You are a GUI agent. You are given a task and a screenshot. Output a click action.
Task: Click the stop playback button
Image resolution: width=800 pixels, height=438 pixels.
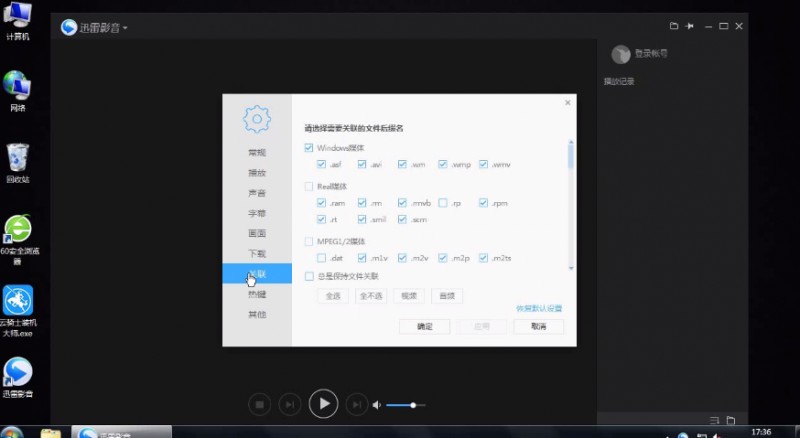click(x=259, y=405)
